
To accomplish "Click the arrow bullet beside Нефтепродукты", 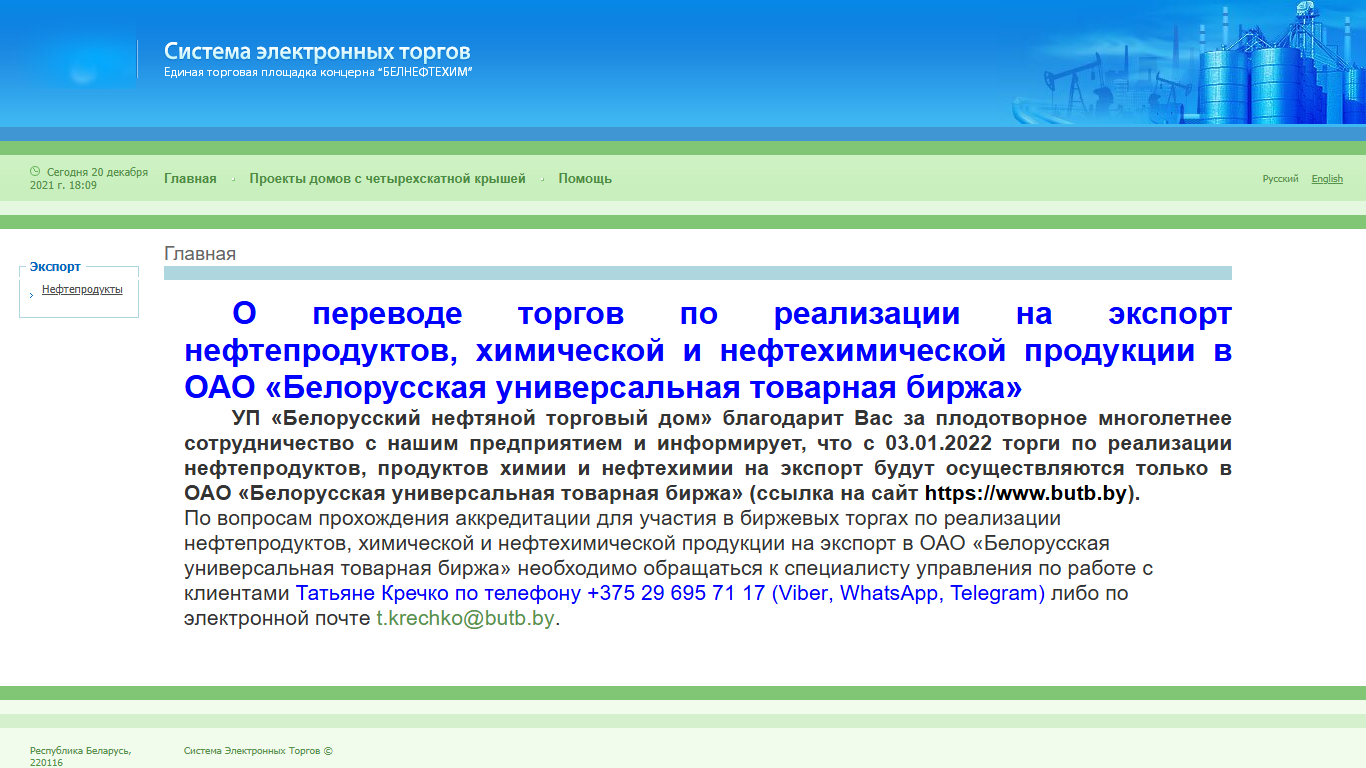I will pos(32,295).
